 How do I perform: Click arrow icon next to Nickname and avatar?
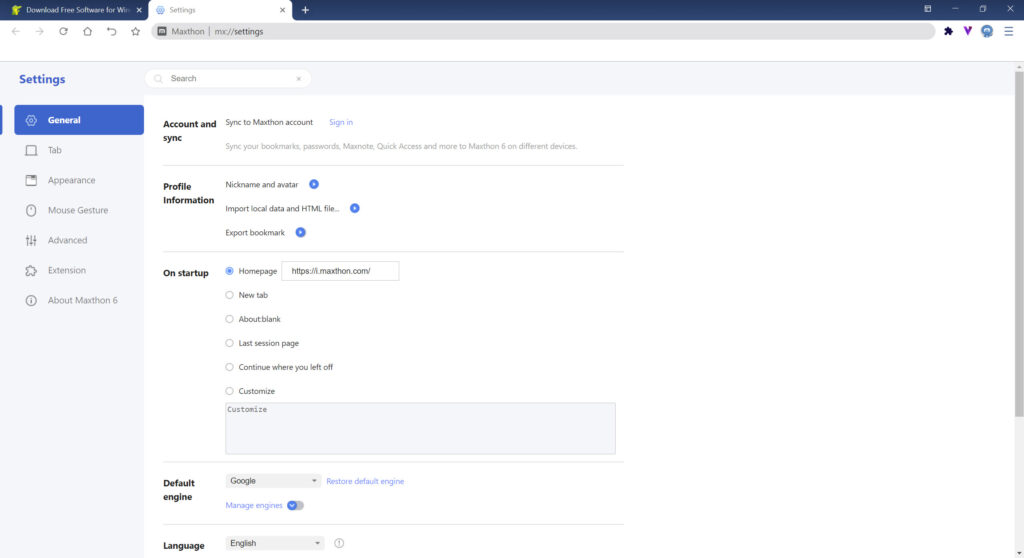coord(314,185)
